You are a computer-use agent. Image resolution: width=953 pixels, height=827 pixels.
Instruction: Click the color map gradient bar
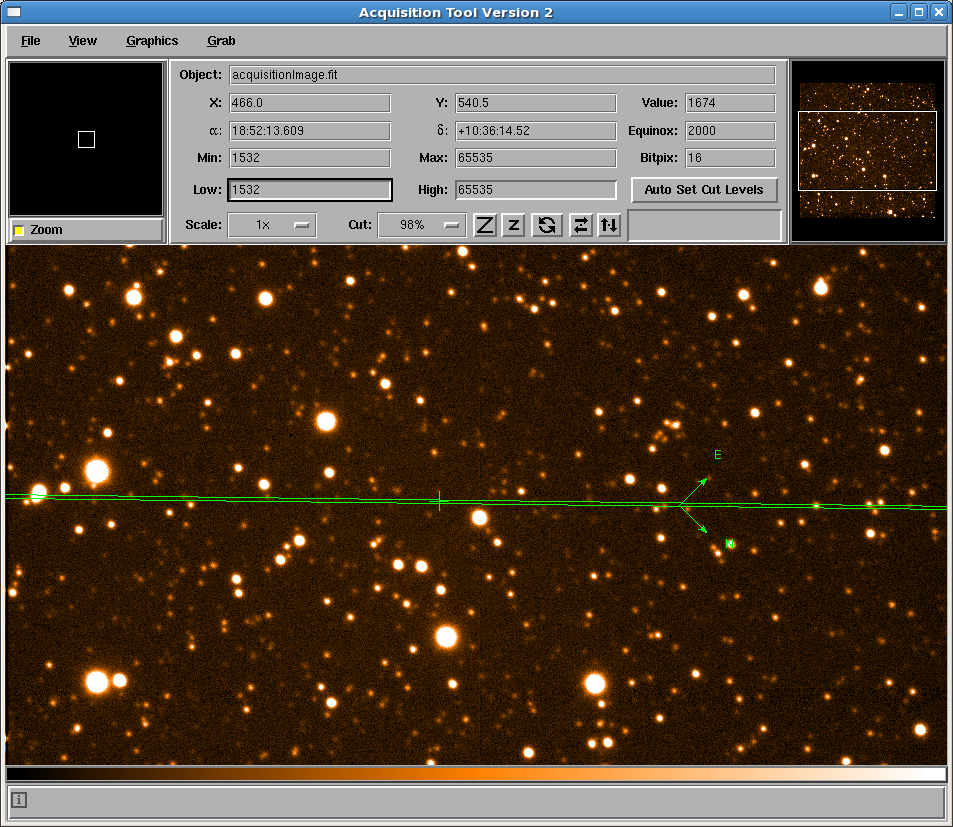coord(476,774)
